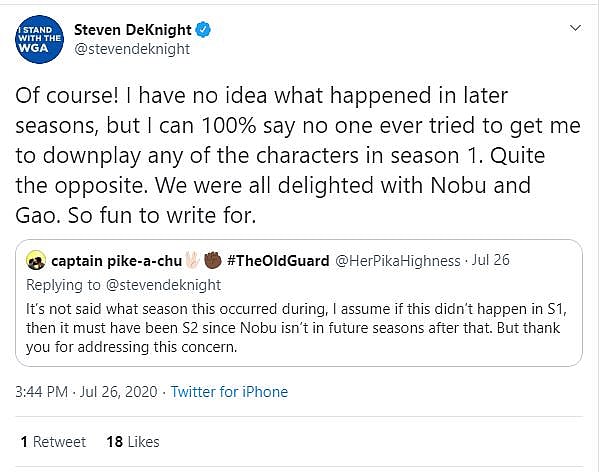Open the tweet options chevron menu
The height and width of the screenshot is (472, 601).
click(572, 29)
